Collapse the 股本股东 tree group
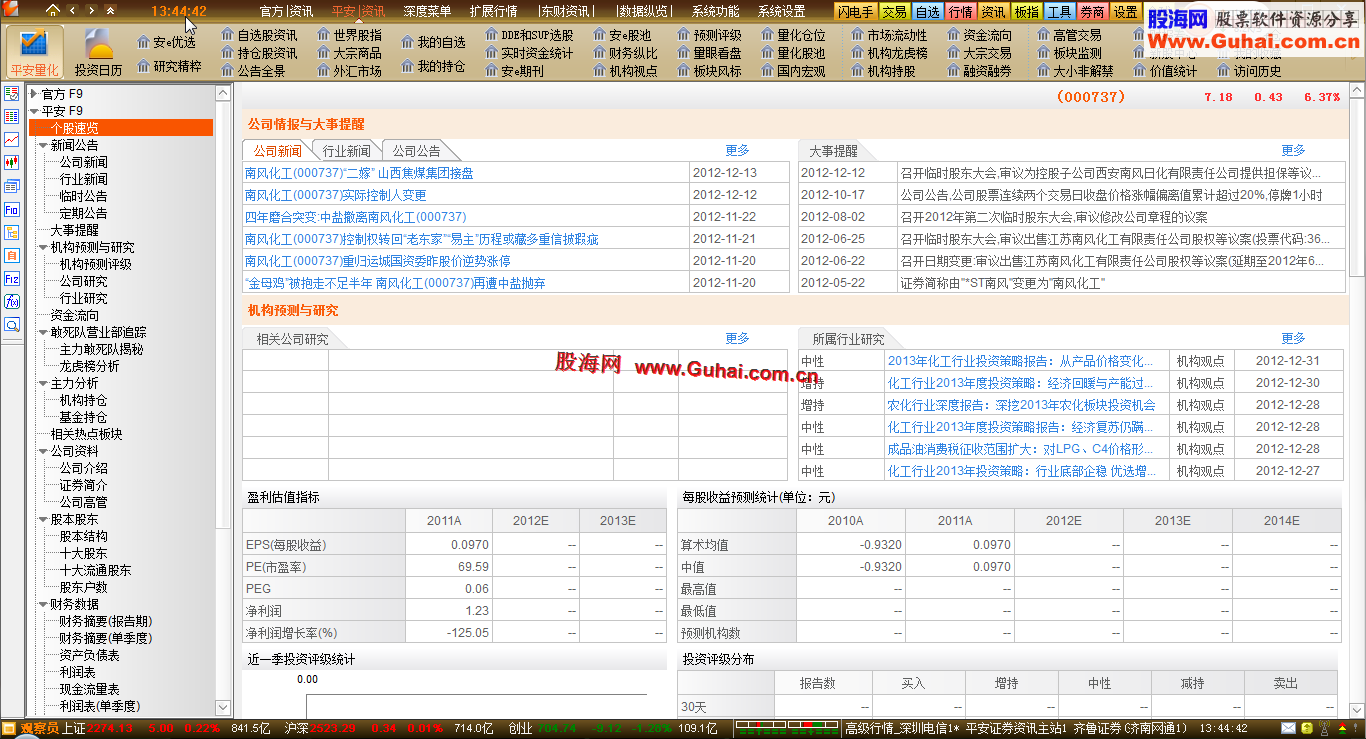Image resolution: width=1366 pixels, height=739 pixels. point(43,519)
